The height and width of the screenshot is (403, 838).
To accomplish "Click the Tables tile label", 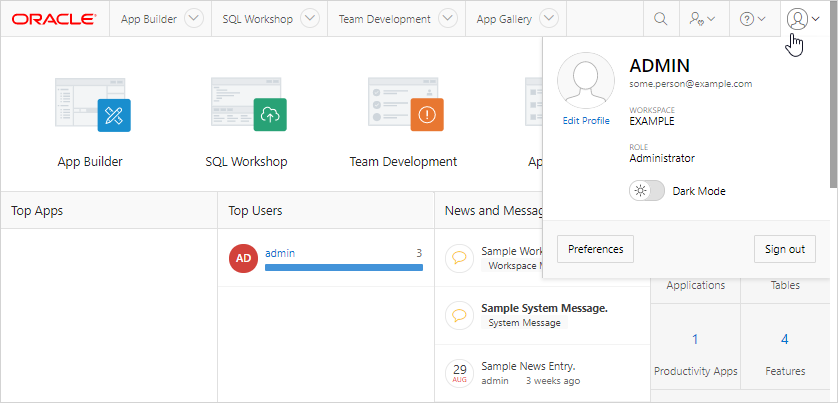I will tap(785, 285).
